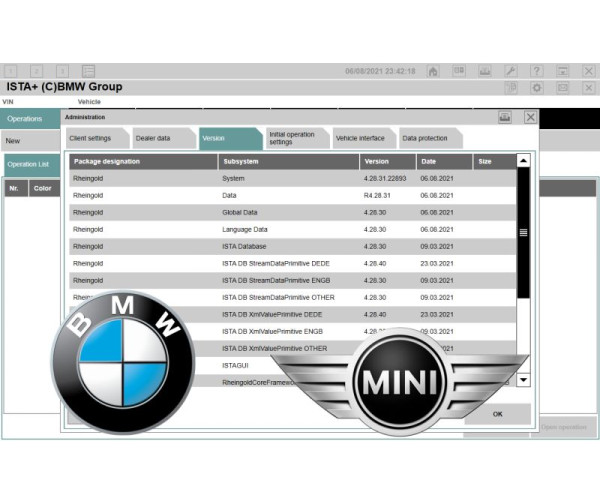
Task: Click the scroll-down arrow of version table
Action: click(523, 380)
